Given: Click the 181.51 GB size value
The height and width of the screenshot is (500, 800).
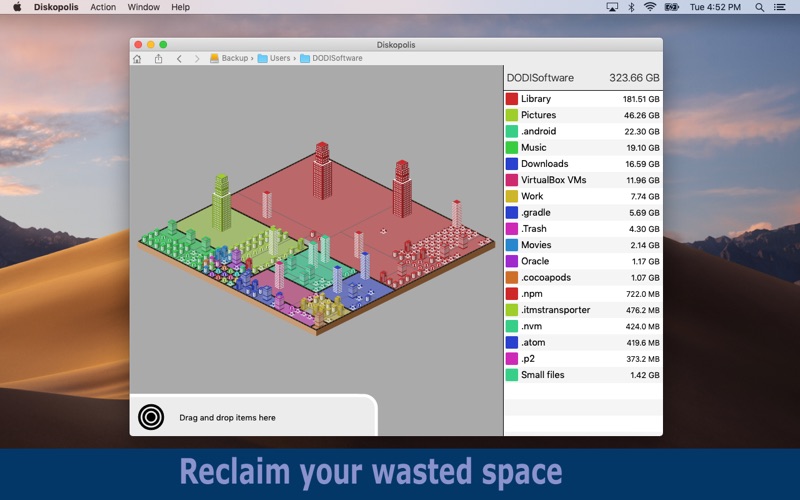Looking at the screenshot, I should 641,99.
